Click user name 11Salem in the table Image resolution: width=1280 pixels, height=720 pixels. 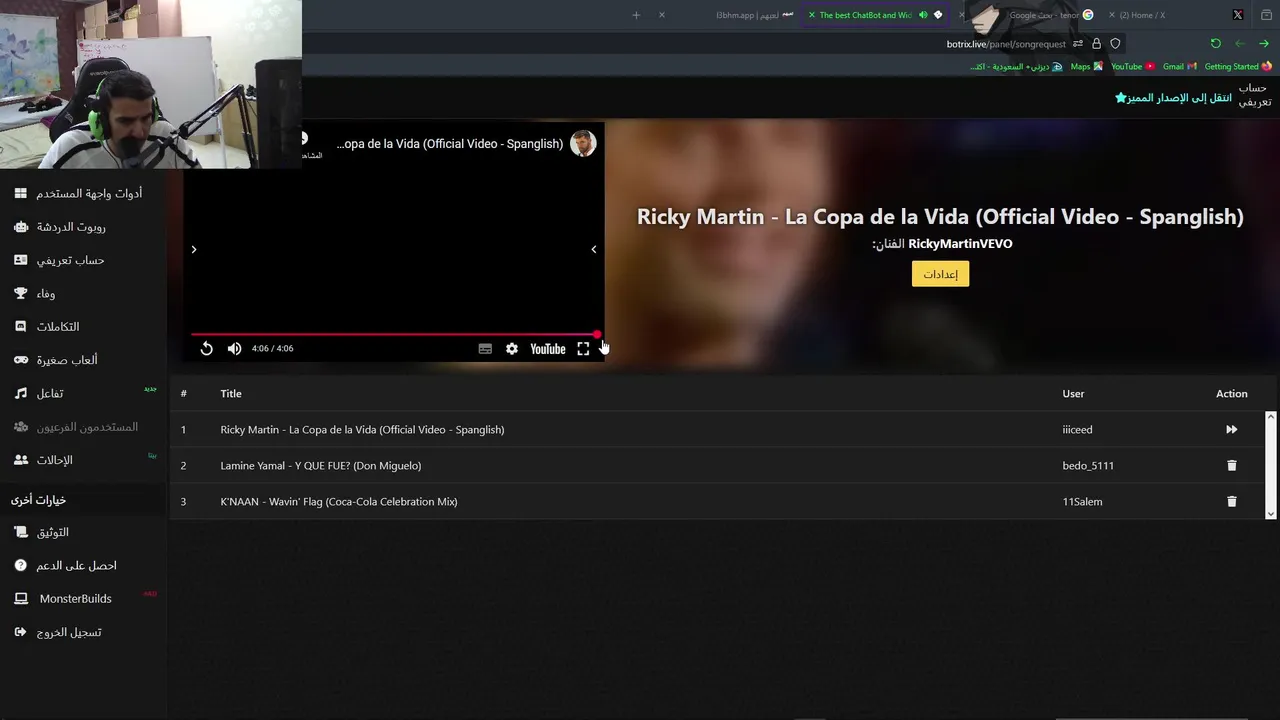[x=1082, y=502]
